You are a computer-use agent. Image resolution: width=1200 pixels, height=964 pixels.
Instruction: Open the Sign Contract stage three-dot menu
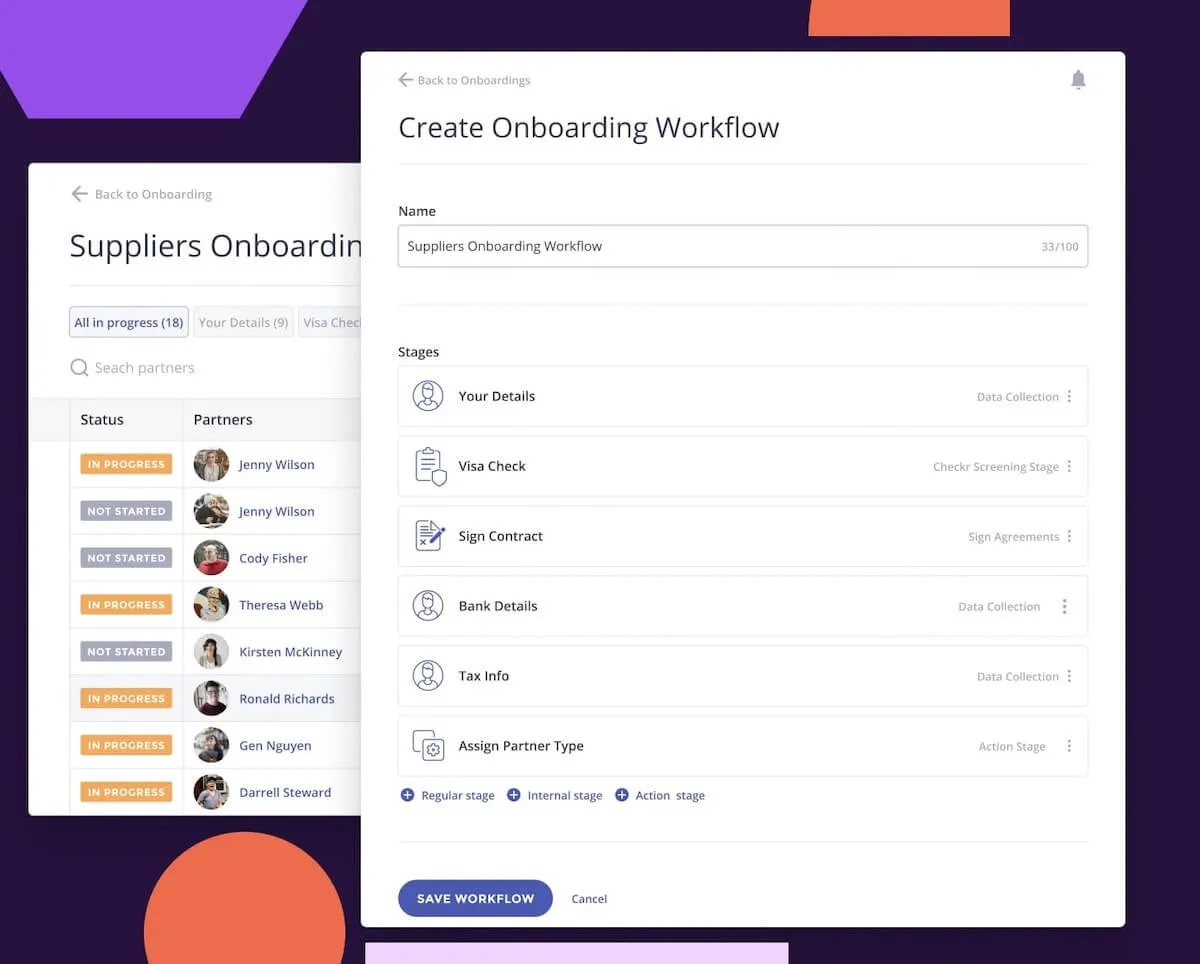point(1069,537)
